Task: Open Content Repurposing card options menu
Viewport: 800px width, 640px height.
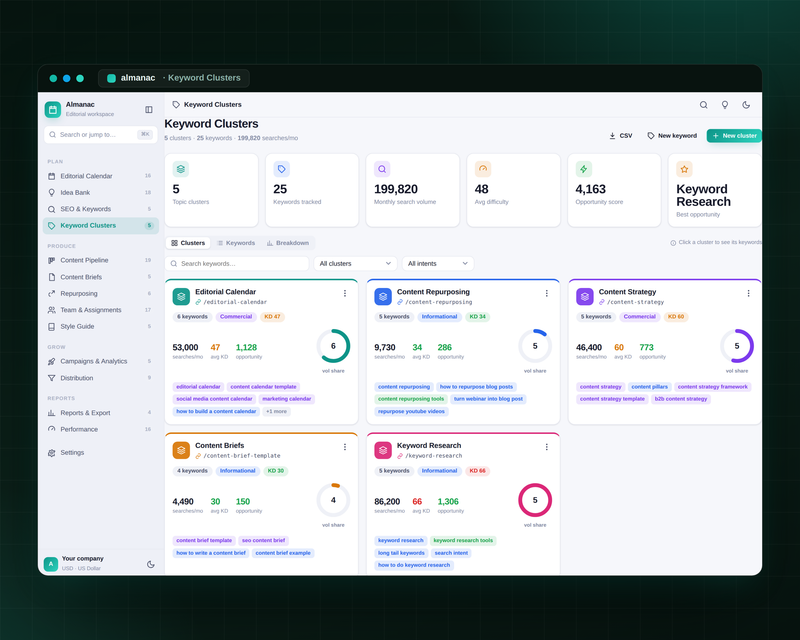Action: coord(546,293)
